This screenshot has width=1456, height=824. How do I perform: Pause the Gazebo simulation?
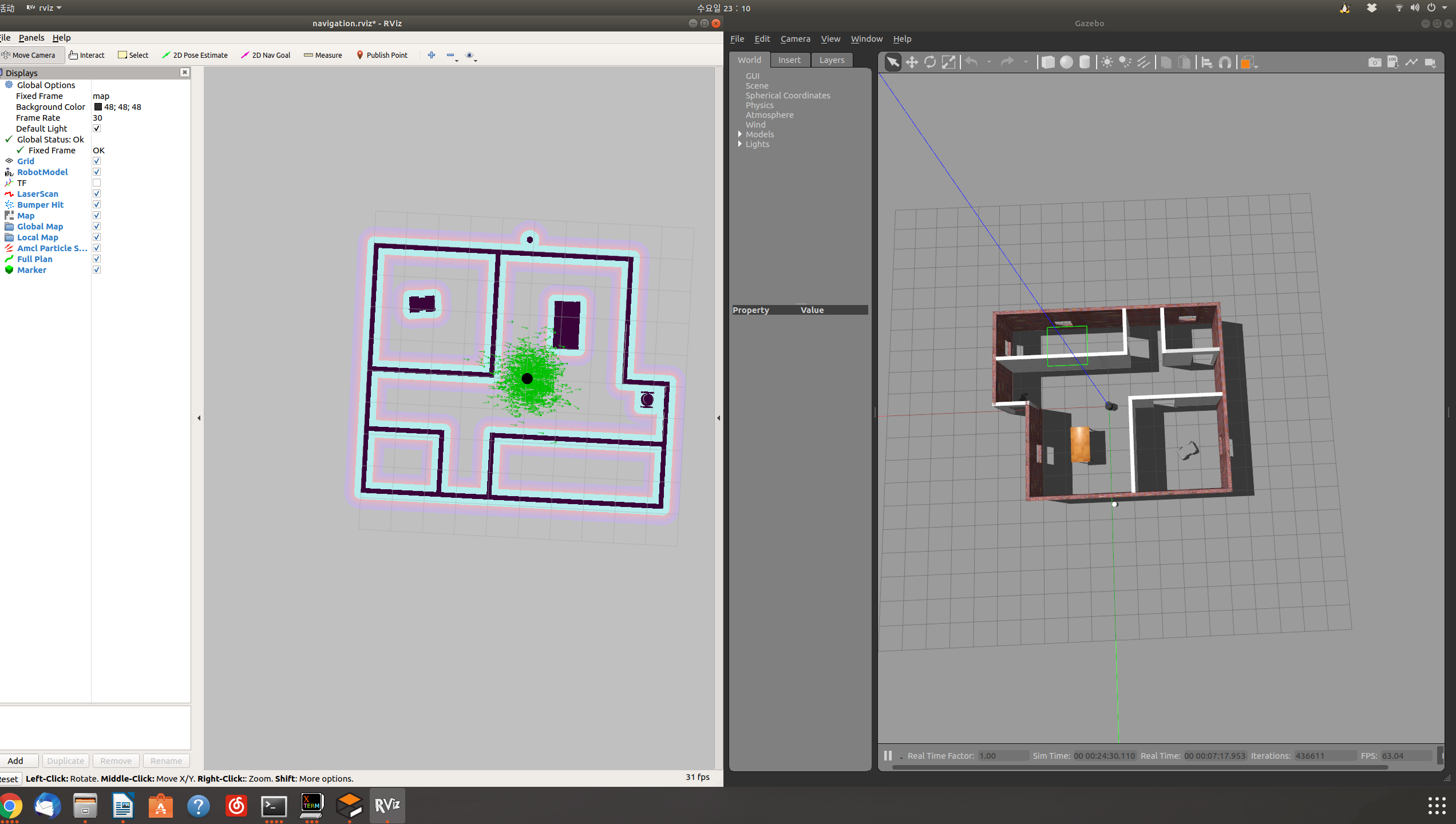887,755
